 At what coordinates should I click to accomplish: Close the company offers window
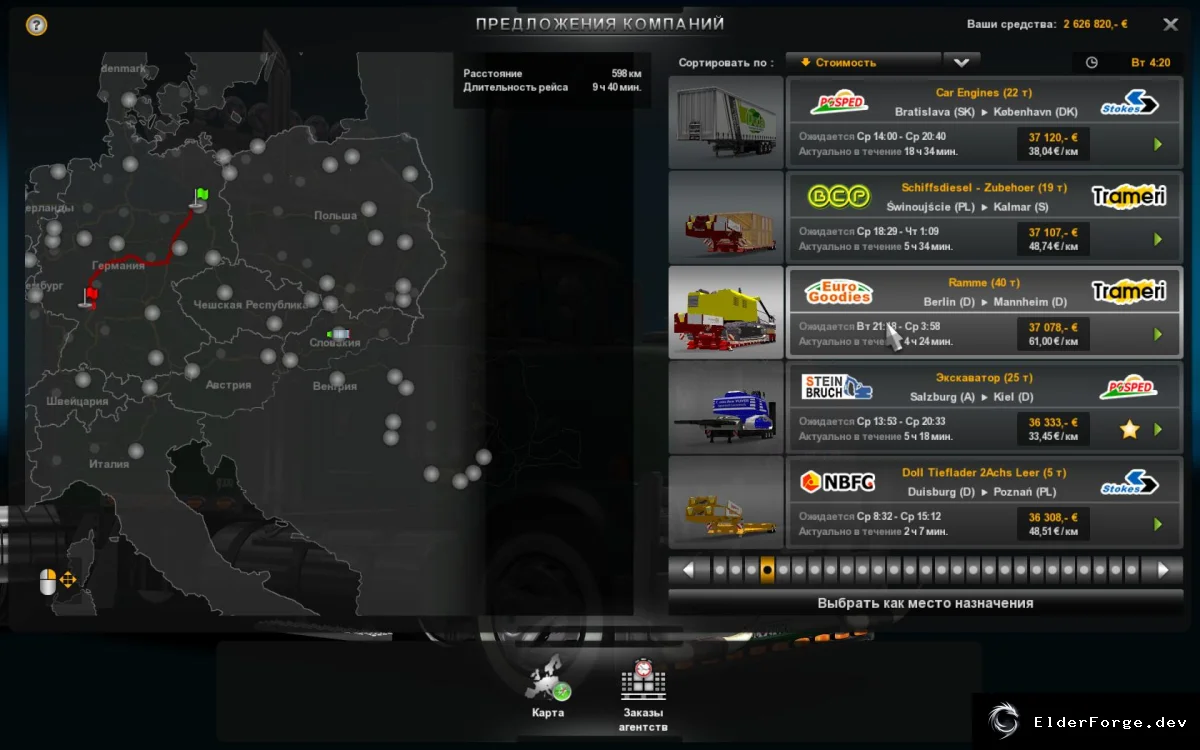pyautogui.click(x=1170, y=24)
